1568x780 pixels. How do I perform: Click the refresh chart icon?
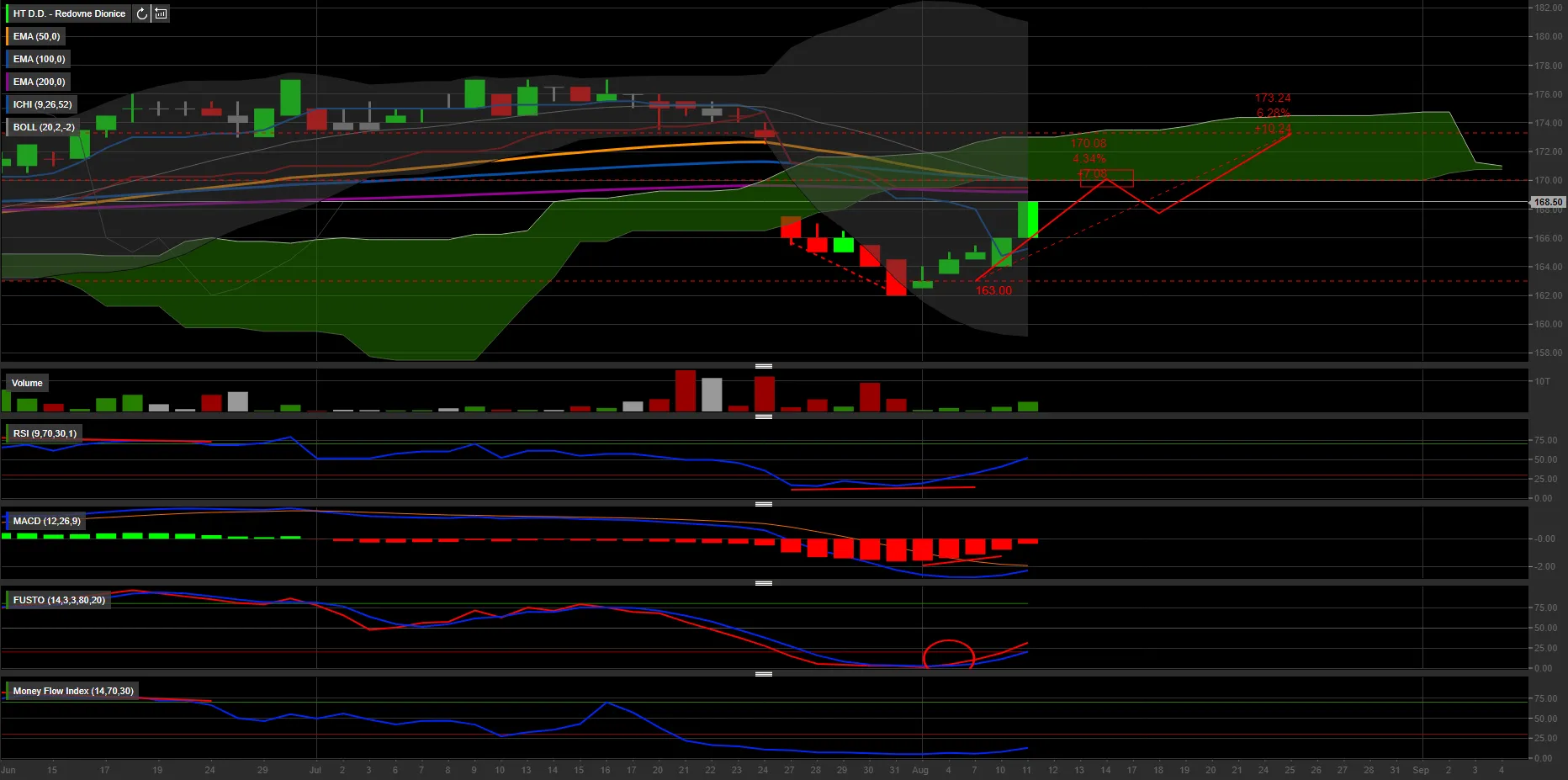point(141,13)
